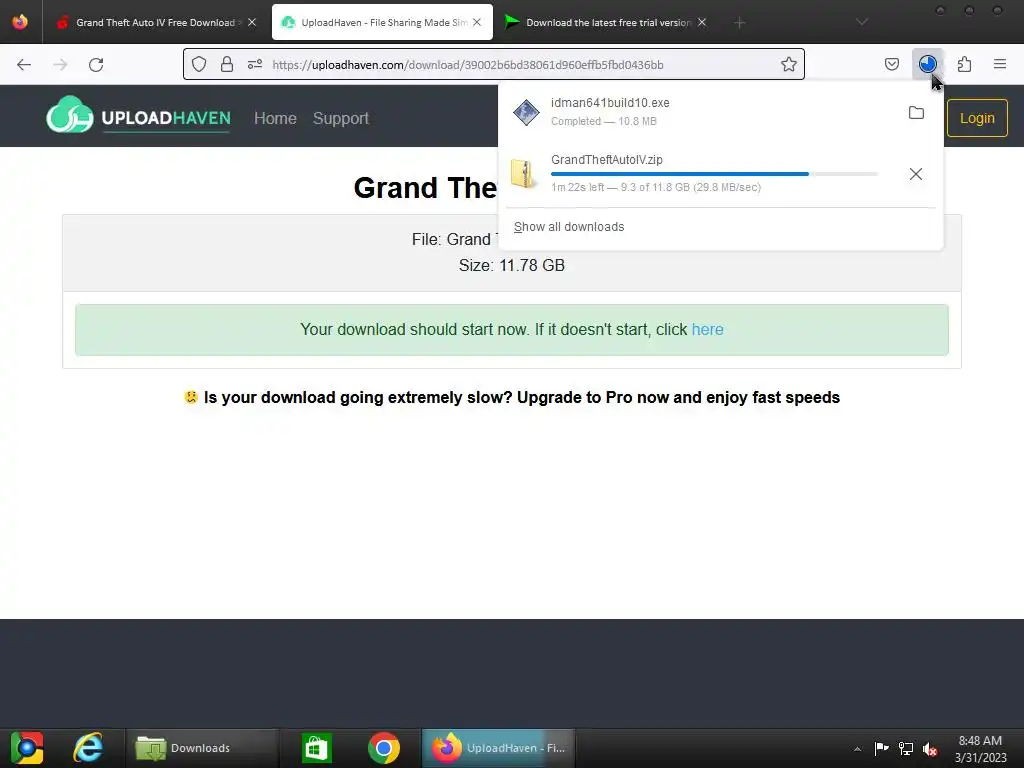
Task: Show idman641build10.exe in folder
Action: [x=916, y=112]
